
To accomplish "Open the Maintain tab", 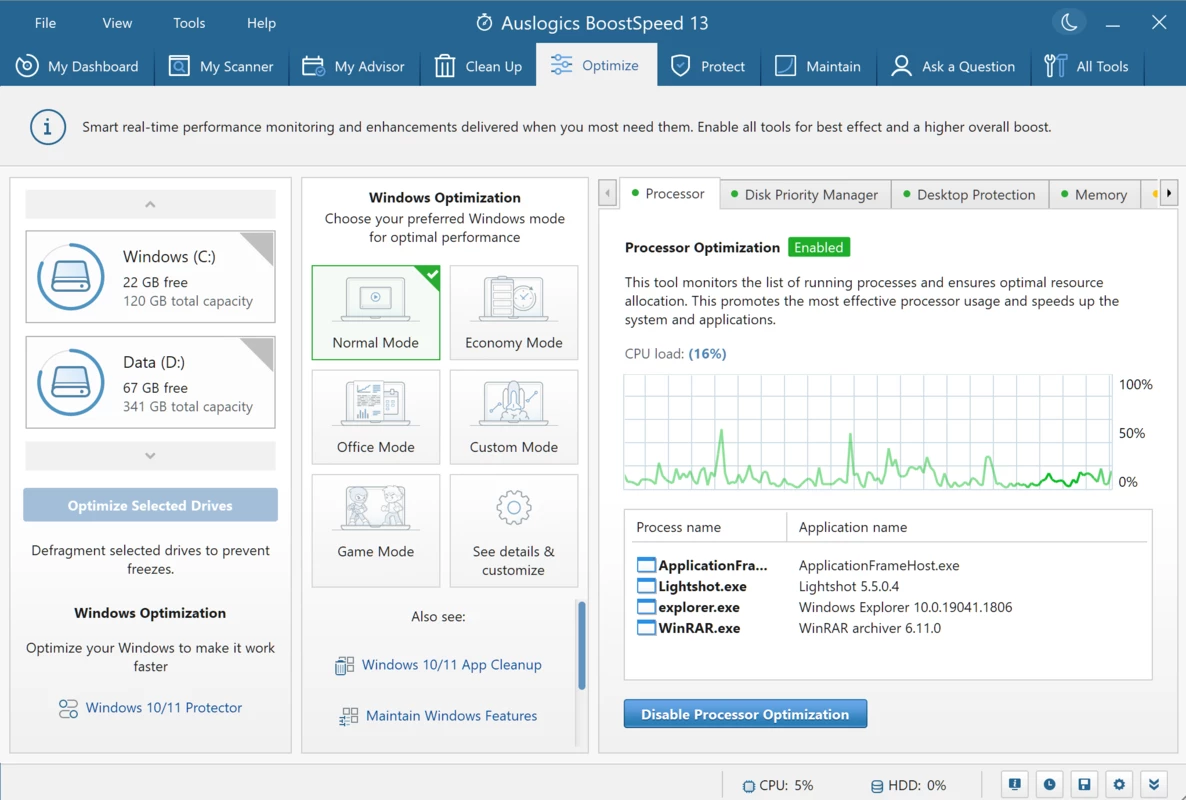I will point(818,66).
